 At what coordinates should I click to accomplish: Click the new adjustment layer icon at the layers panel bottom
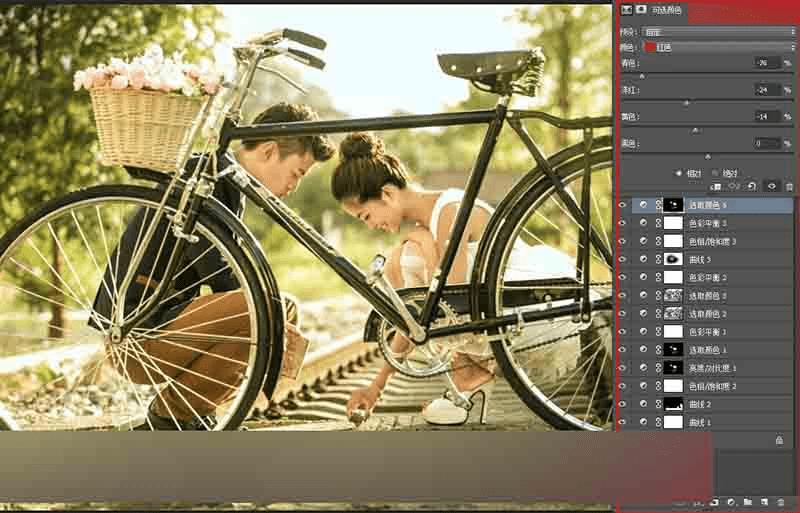click(731, 503)
